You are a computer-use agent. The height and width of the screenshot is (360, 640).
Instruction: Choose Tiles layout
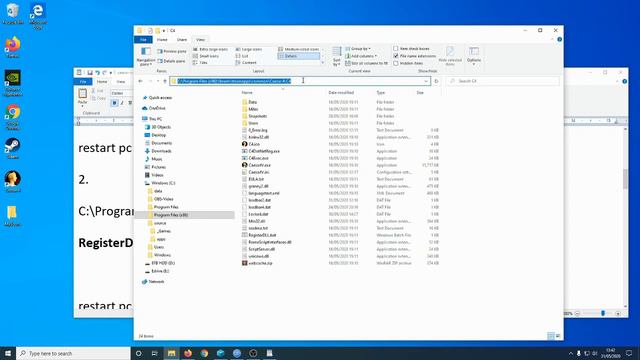(x=200, y=62)
